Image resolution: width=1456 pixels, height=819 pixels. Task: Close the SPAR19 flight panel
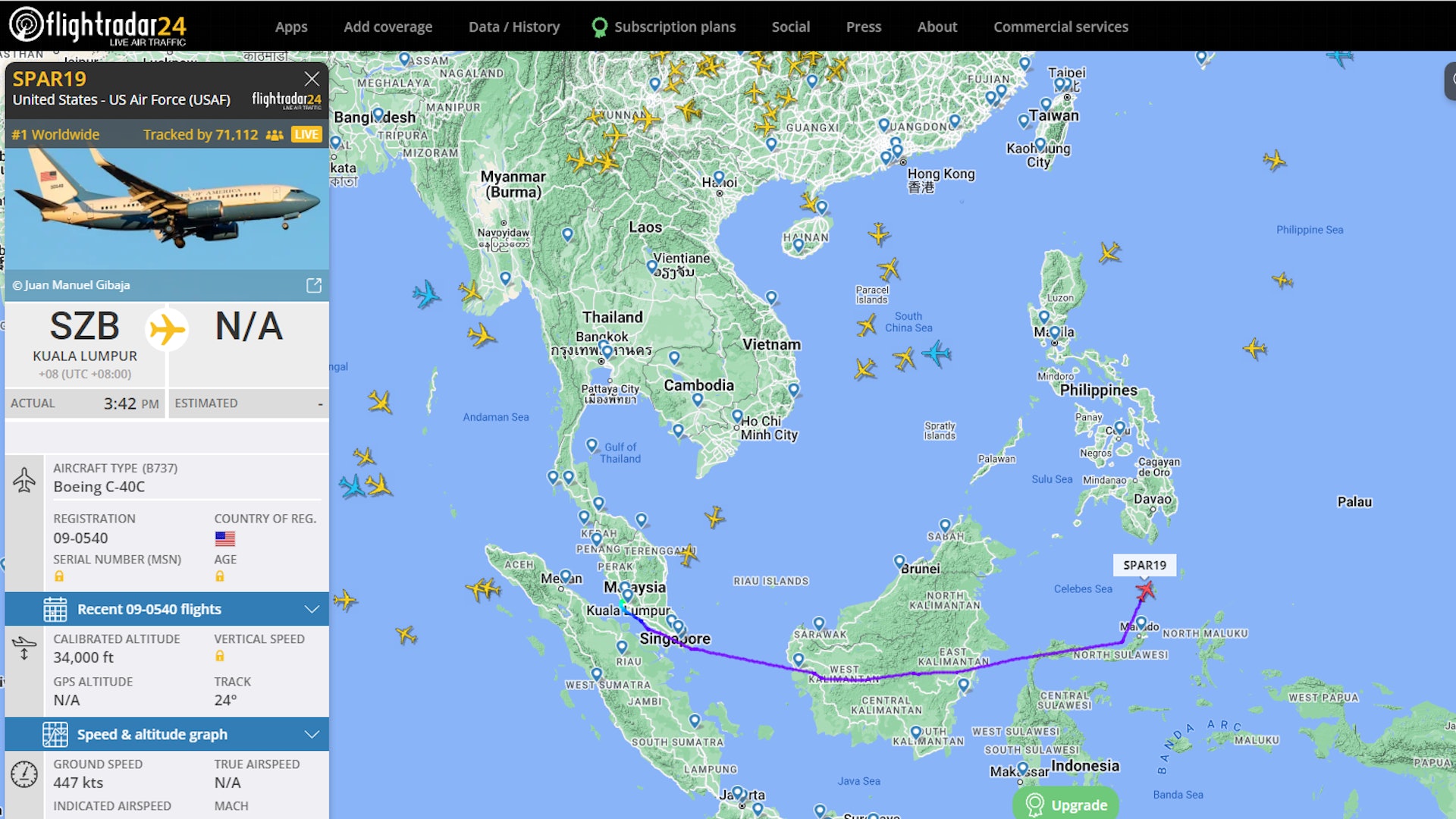[312, 79]
